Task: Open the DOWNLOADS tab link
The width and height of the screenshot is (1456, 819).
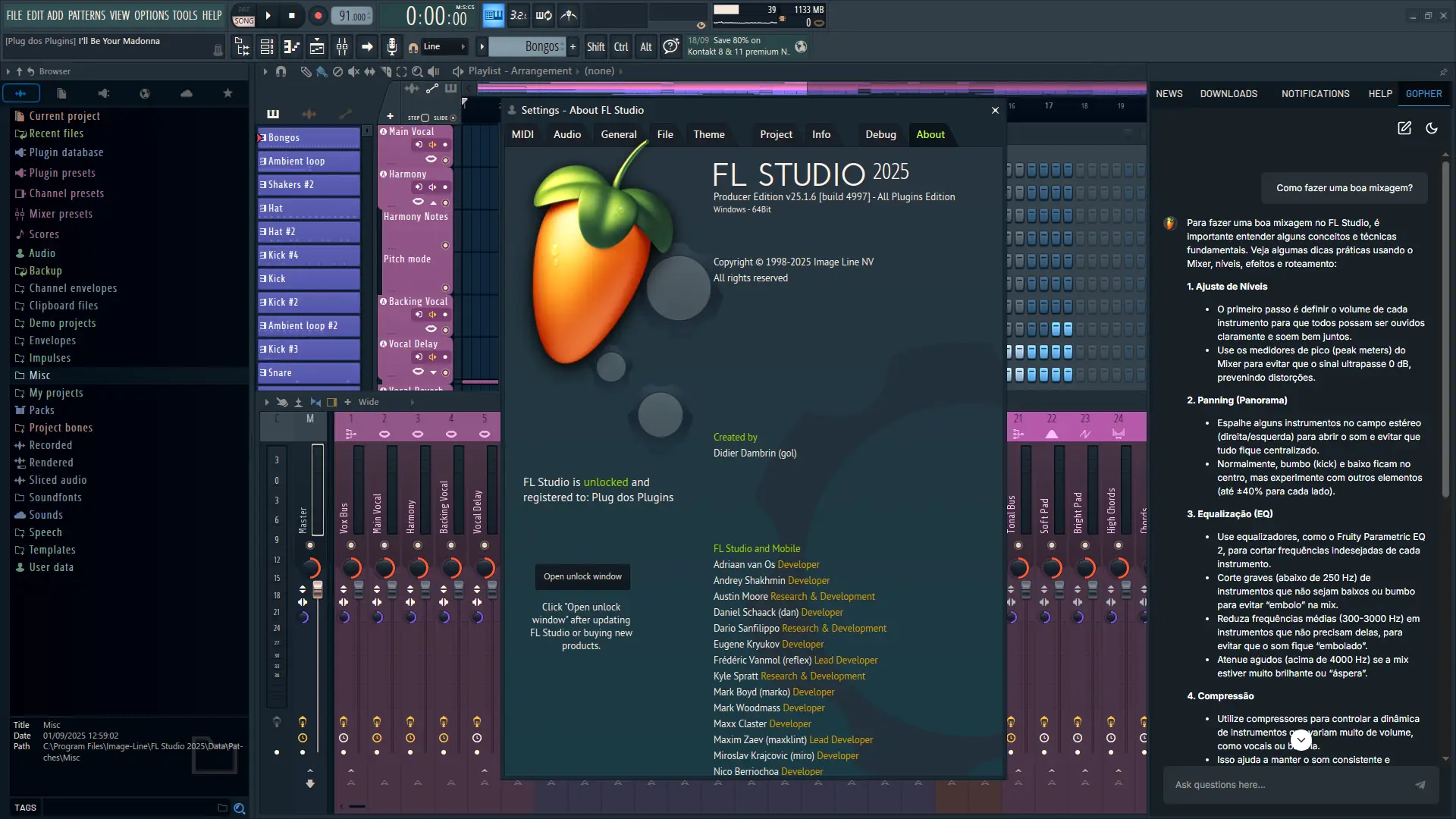Action: coord(1228,94)
